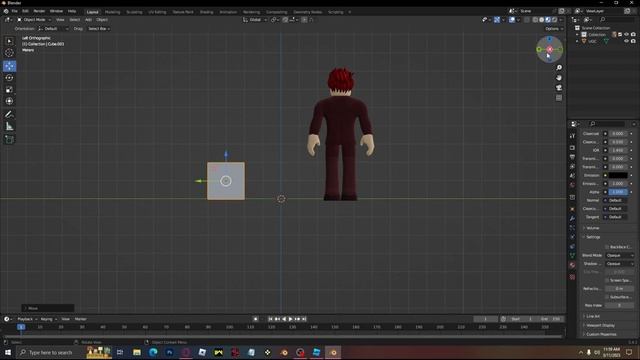This screenshot has height=360, width=640.
Task: Open the Edit menu
Action: point(25,11)
